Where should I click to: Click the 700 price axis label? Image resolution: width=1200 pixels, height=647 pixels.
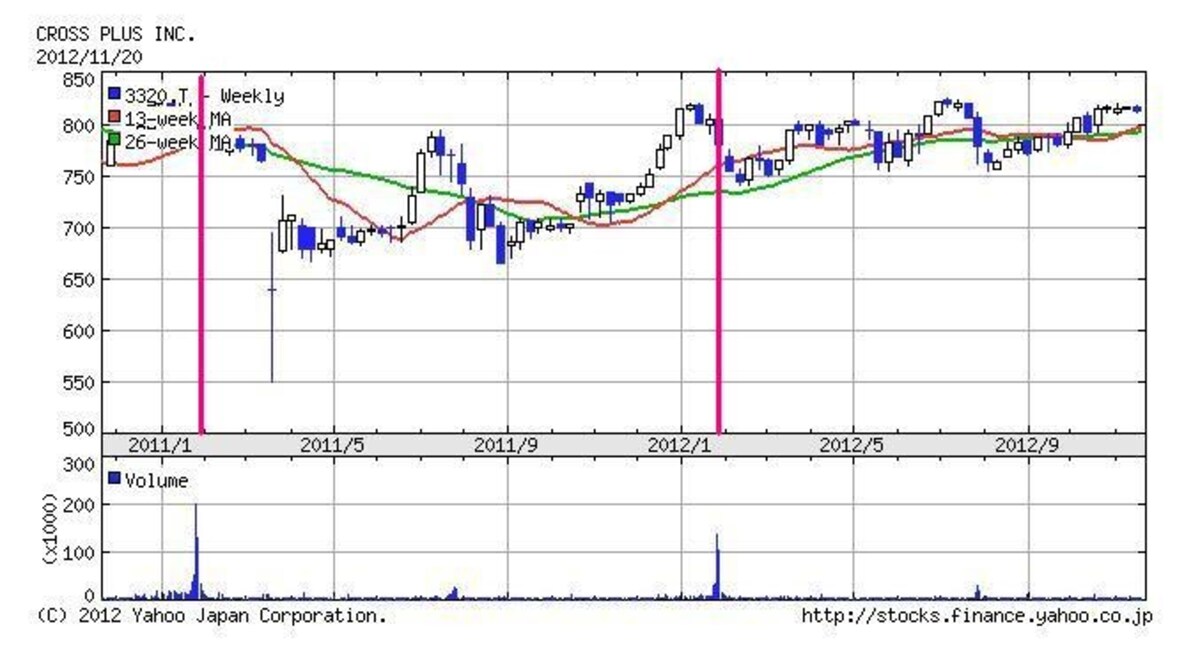[77, 228]
